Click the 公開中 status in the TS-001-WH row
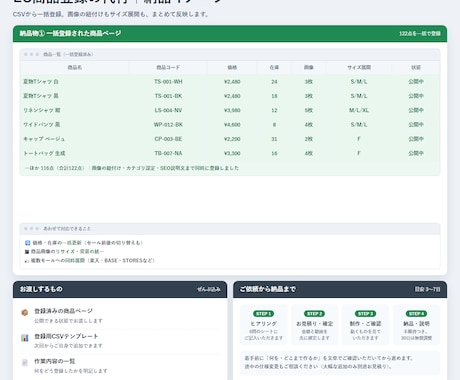The image size is (460, 380). [416, 82]
